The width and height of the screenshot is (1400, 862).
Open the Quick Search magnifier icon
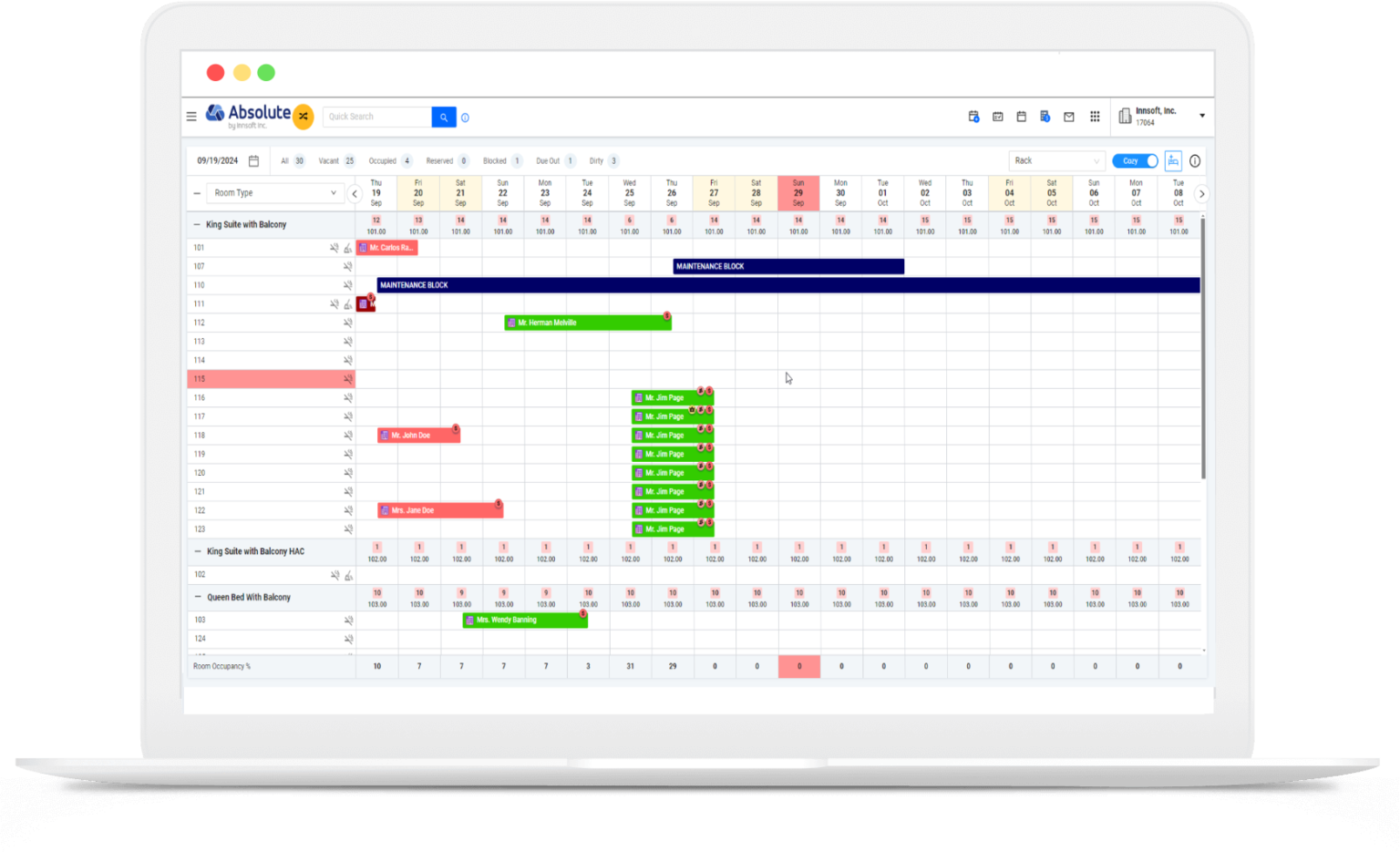click(444, 117)
